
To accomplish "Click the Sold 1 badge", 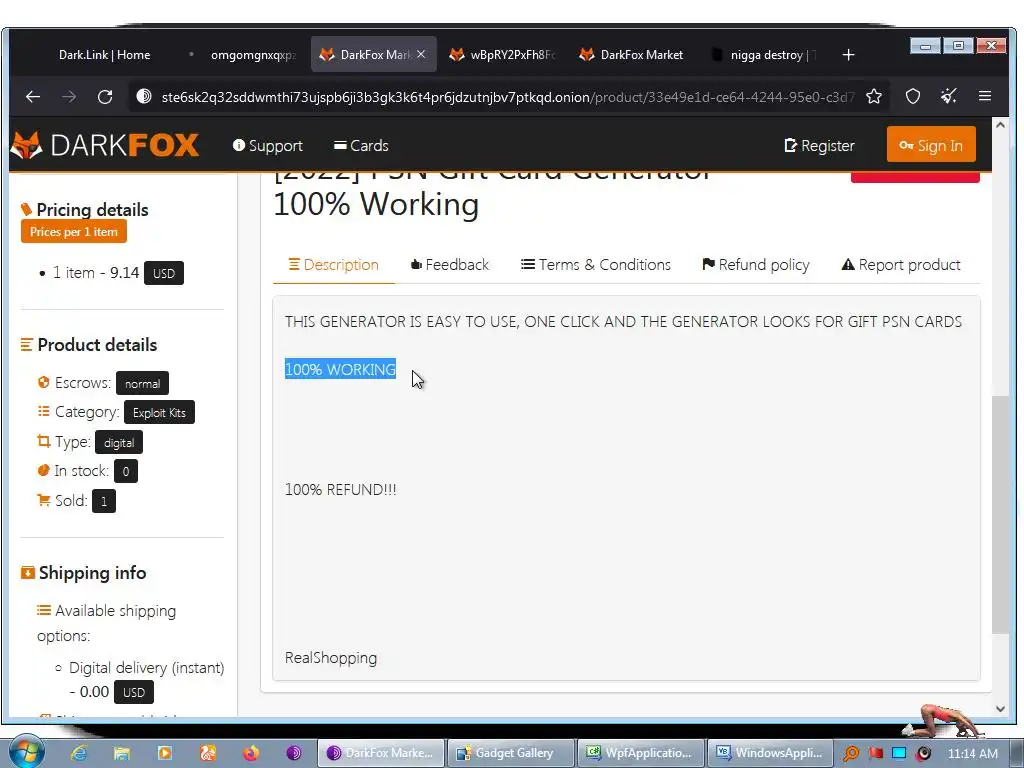I will point(104,501).
